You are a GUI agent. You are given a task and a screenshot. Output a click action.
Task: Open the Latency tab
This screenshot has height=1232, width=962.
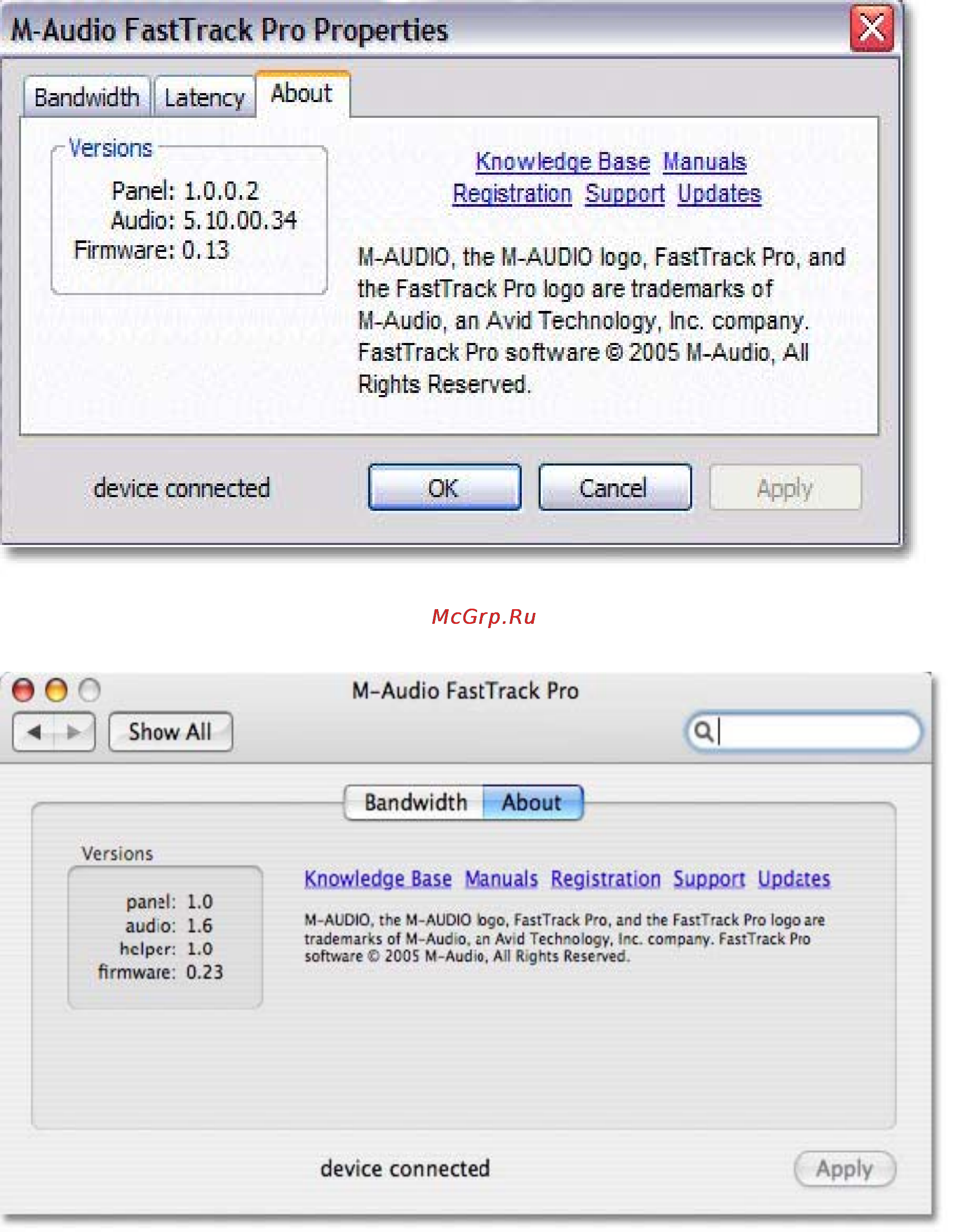click(x=204, y=97)
